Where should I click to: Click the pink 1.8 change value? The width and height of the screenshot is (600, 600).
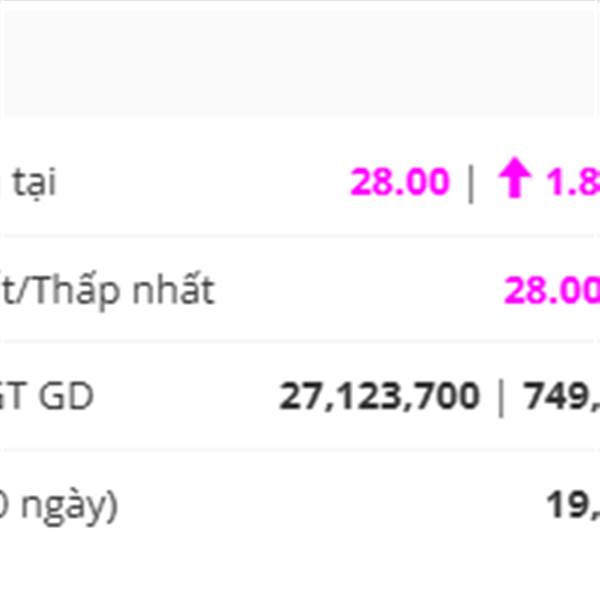click(572, 183)
